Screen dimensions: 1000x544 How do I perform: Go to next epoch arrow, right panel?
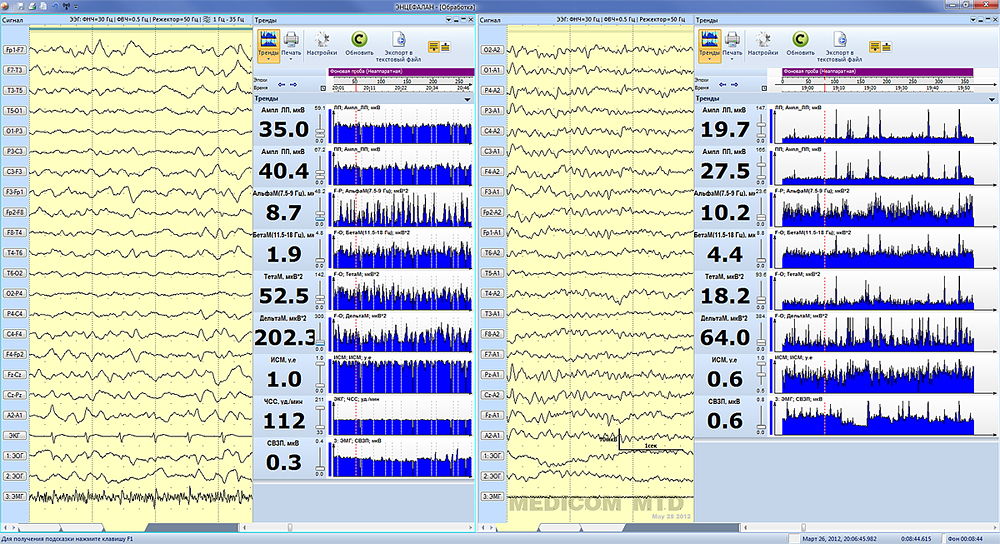click(735, 84)
